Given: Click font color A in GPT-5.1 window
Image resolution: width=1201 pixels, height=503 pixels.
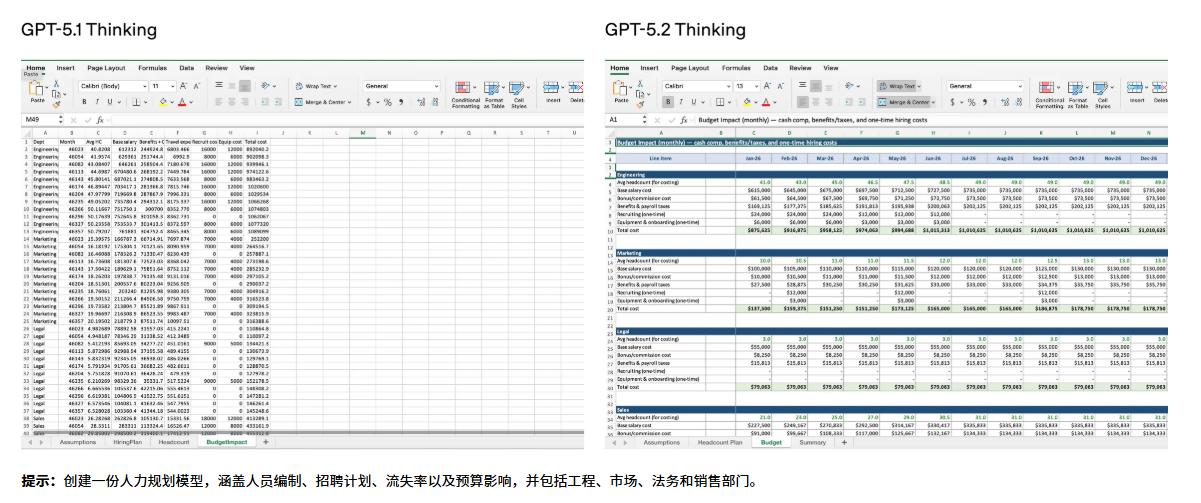Looking at the screenshot, I should pyautogui.click(x=182, y=102).
